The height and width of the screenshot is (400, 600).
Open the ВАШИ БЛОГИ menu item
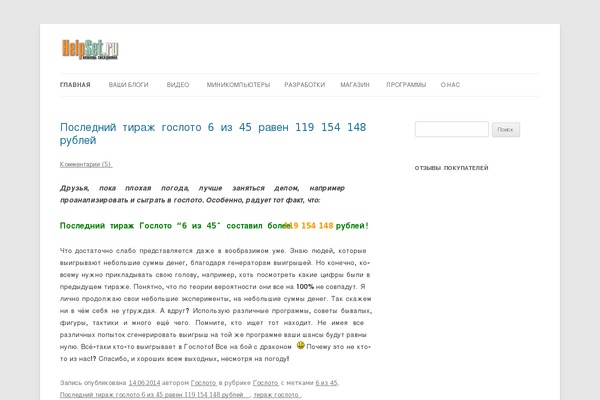pyautogui.click(x=129, y=85)
